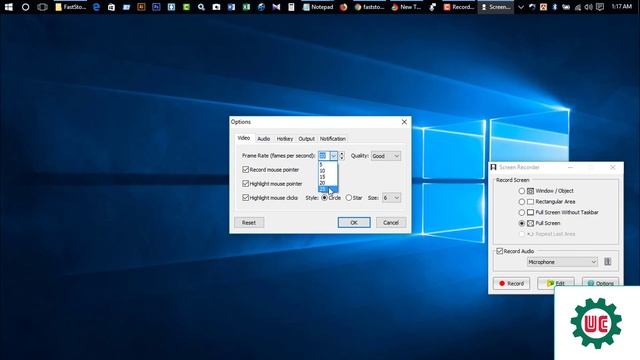The height and width of the screenshot is (360, 640).
Task: Open the Size dropdown showing 6
Action: coord(391,198)
